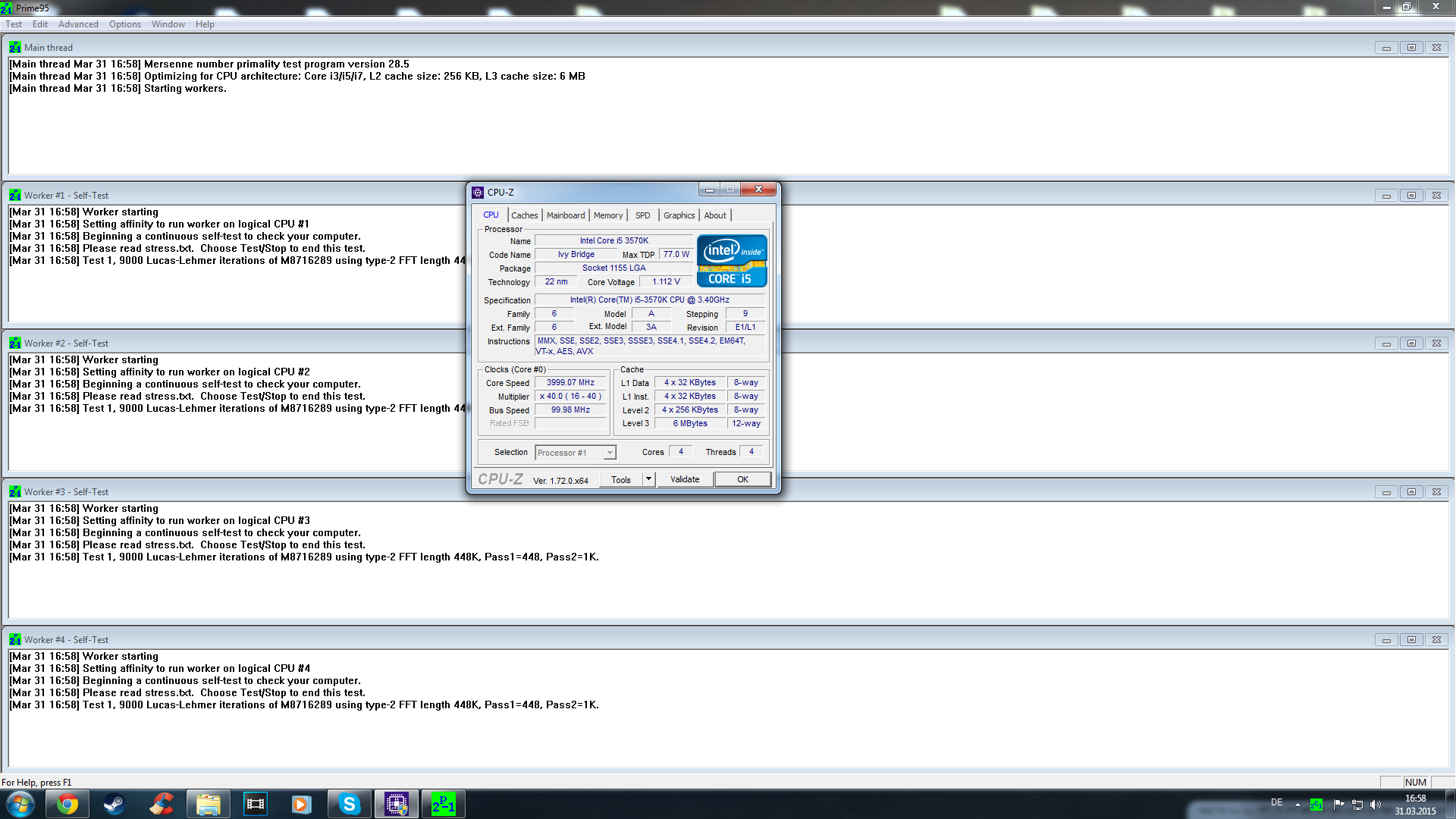Viewport: 1456px width, 819px height.
Task: Open CPU-Z from the taskbar
Action: (396, 804)
